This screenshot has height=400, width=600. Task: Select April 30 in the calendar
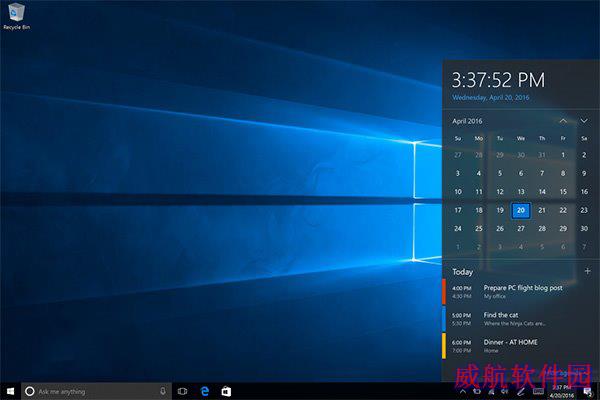coord(584,228)
